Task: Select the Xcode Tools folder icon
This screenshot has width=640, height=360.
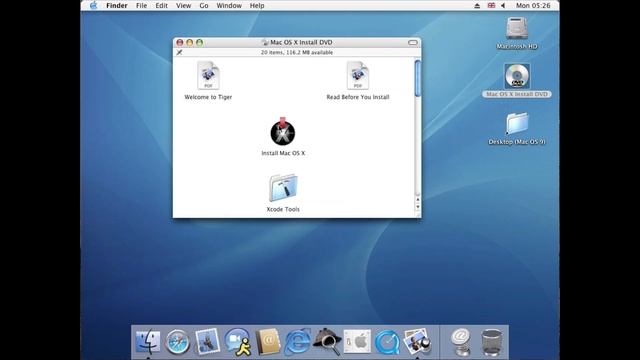Action: coord(283,188)
